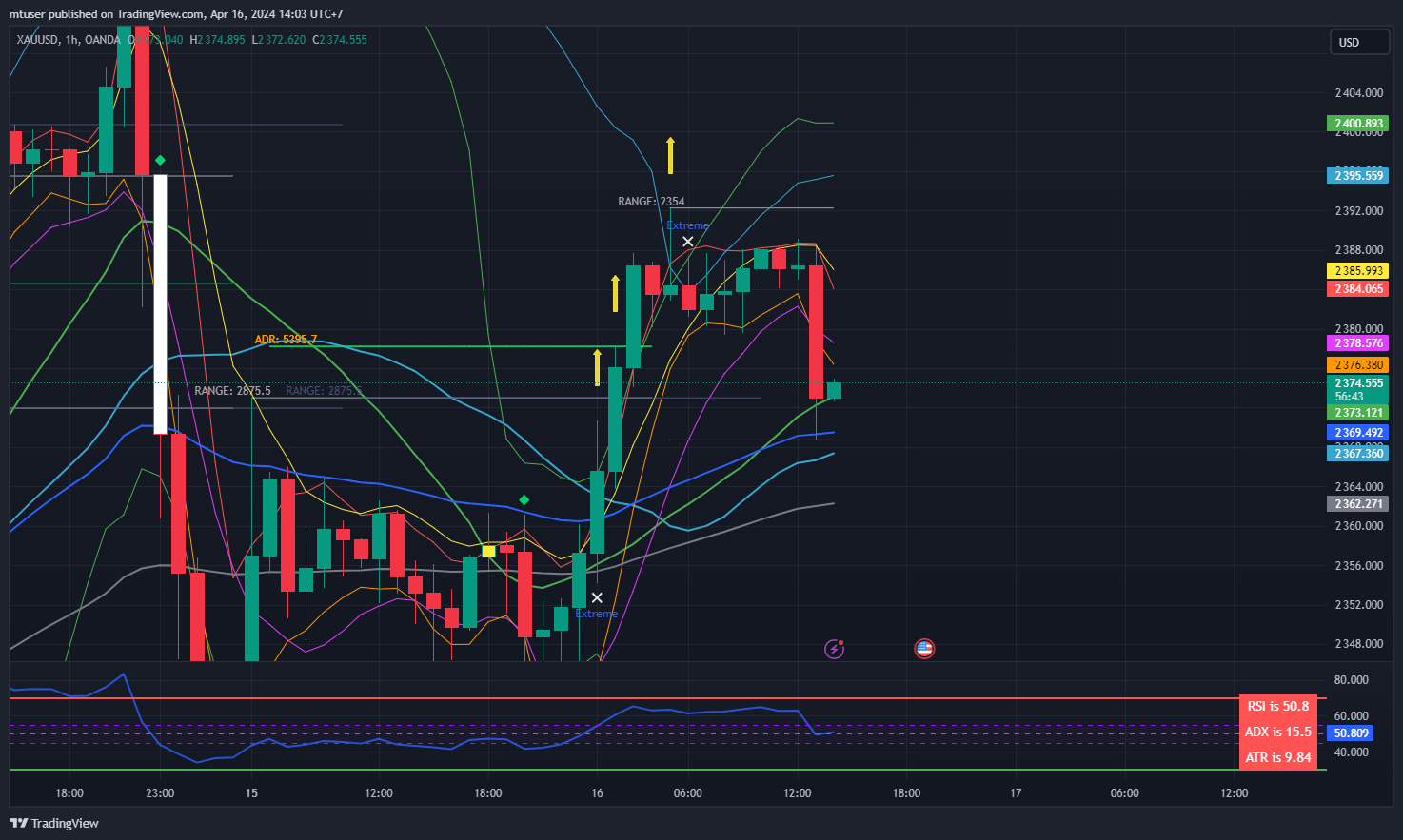Screen dimensions: 1403x840
Task: Click the 80.000 RSI axis label
Action: [1352, 680]
